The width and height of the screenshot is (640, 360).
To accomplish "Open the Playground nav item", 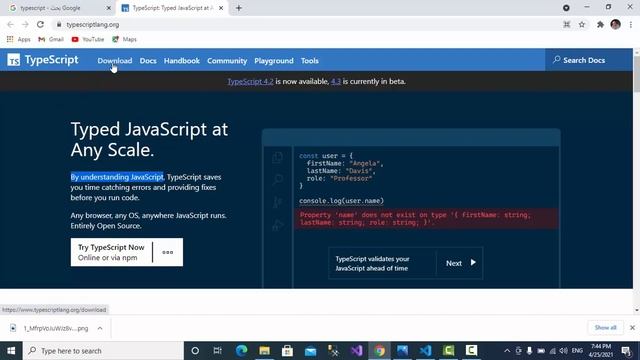I will [273, 60].
